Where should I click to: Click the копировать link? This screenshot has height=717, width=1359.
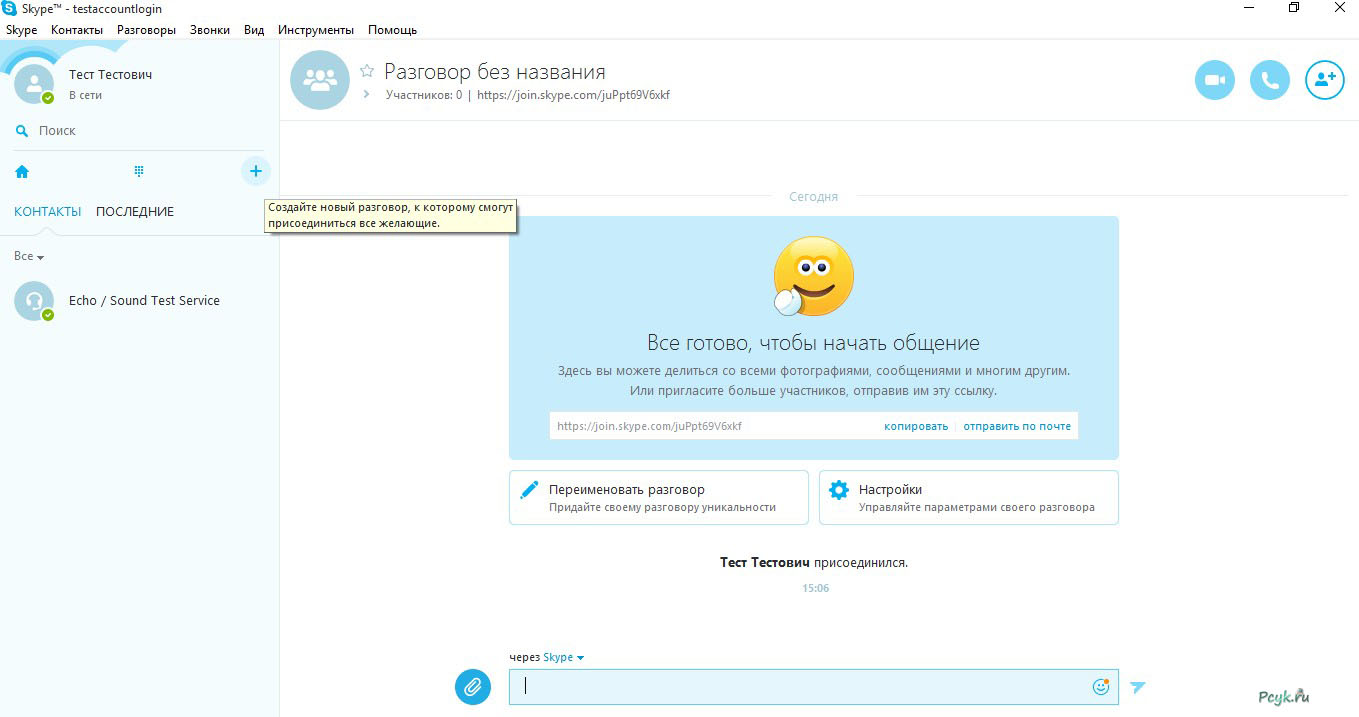pyautogui.click(x=915, y=426)
